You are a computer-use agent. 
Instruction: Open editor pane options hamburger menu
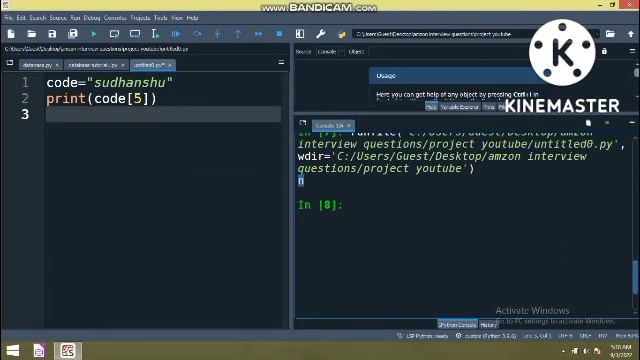pos(281,62)
